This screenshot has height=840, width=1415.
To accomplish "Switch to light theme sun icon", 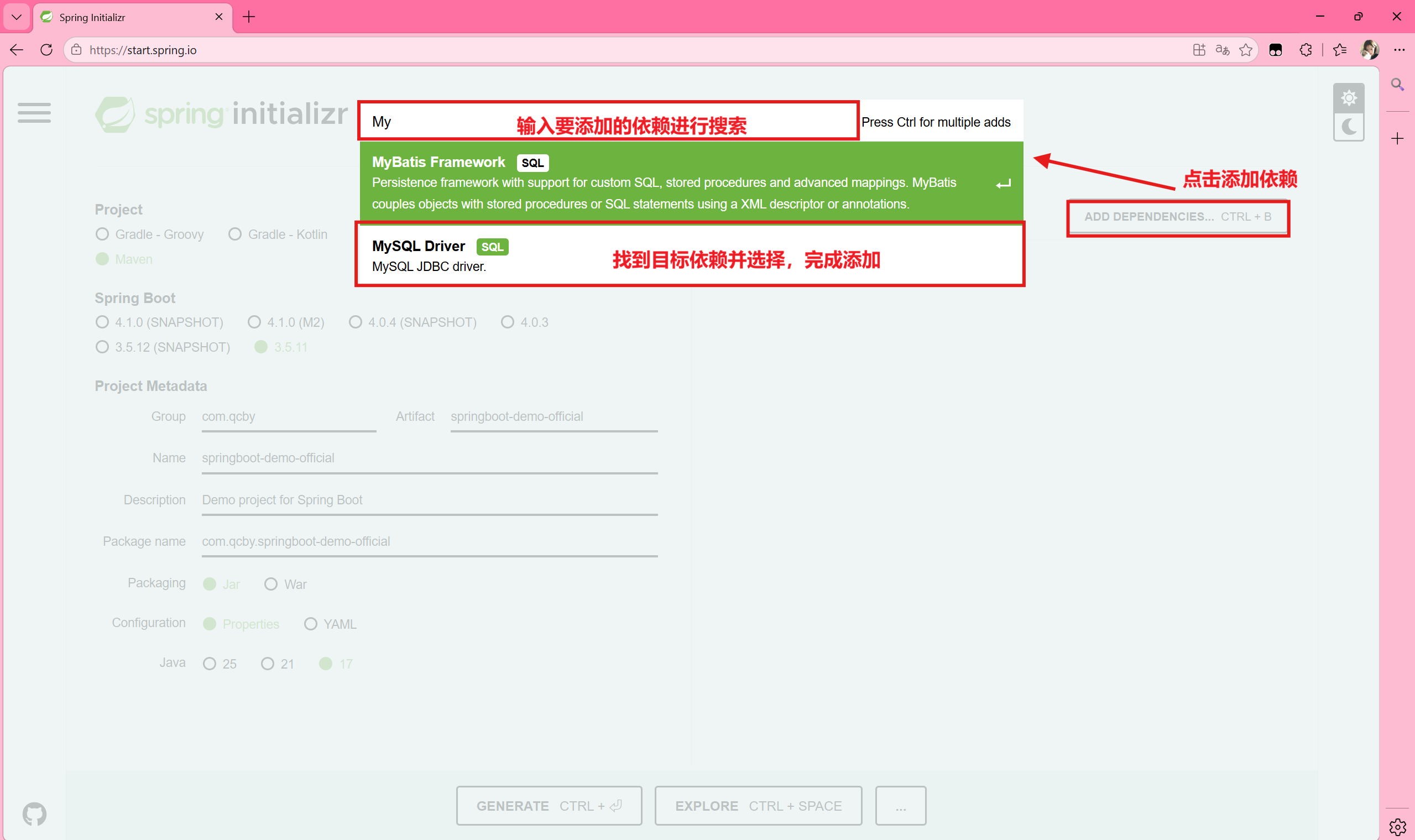I will 1348,98.
